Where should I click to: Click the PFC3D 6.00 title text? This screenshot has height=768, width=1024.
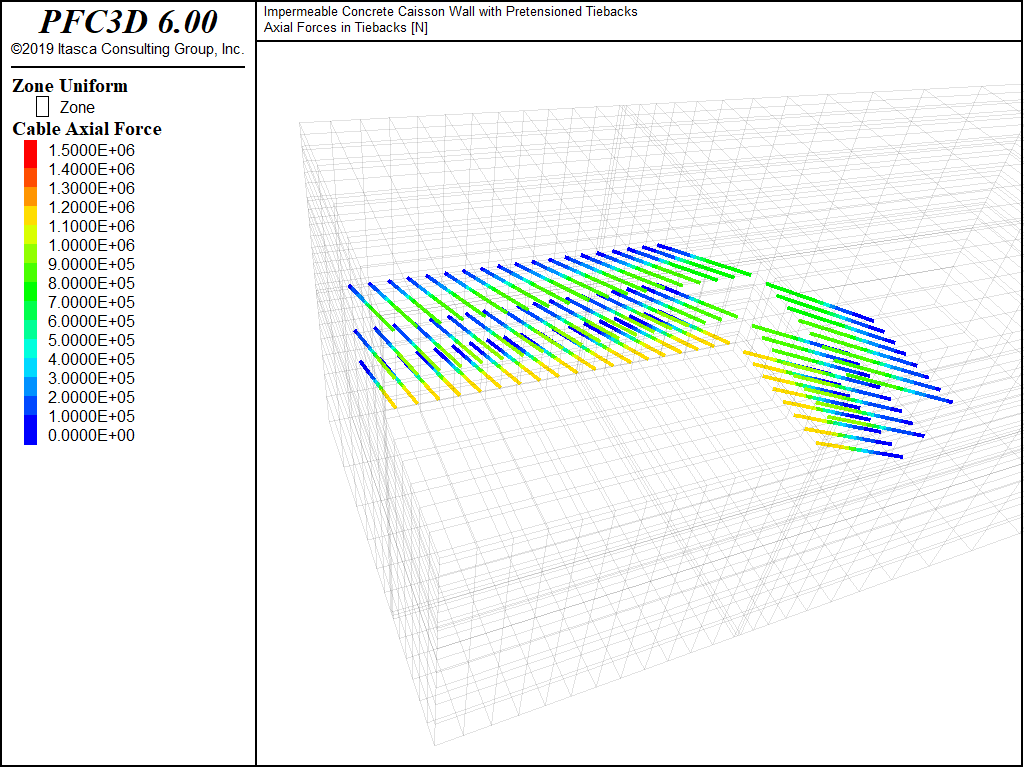[128, 22]
